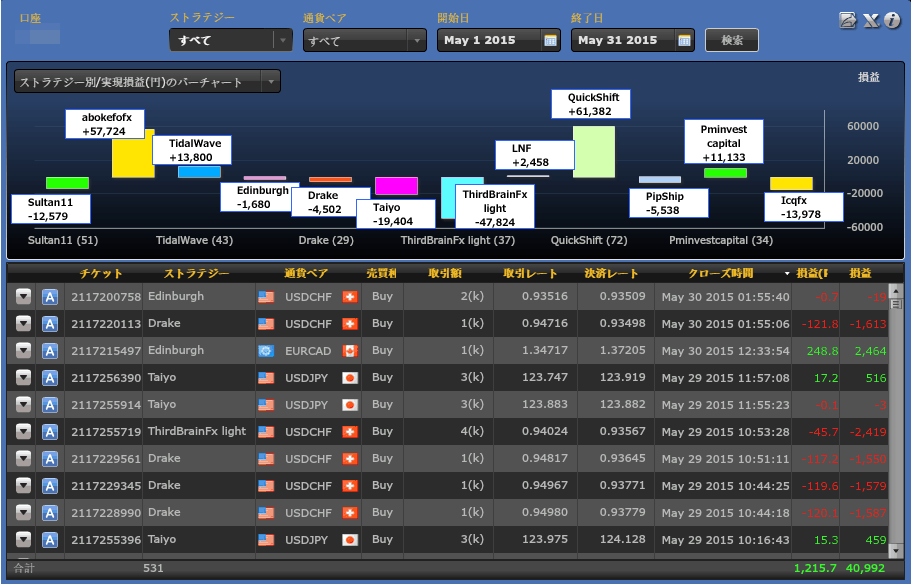
Task: Click the A icon for ticket 2117229345
Action: (x=50, y=486)
